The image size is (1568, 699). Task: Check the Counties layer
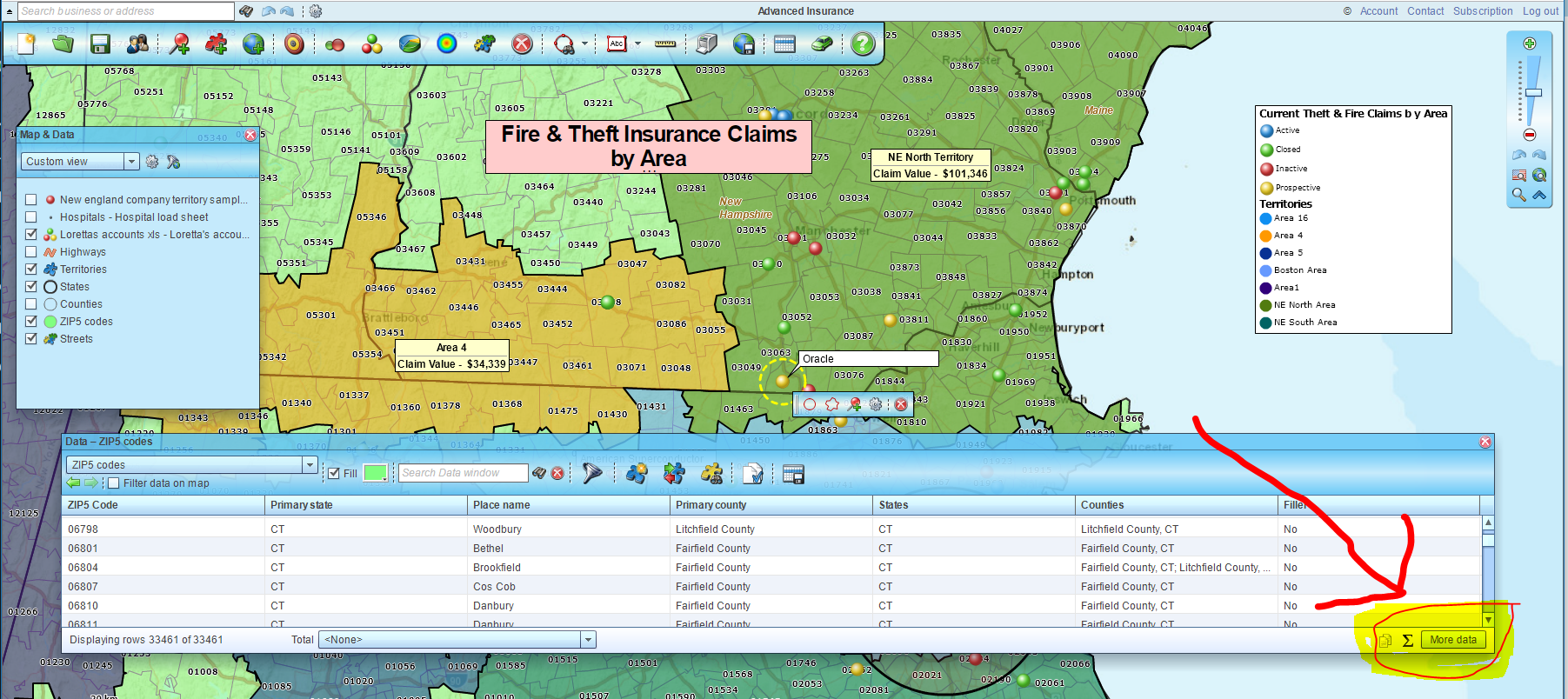[31, 304]
